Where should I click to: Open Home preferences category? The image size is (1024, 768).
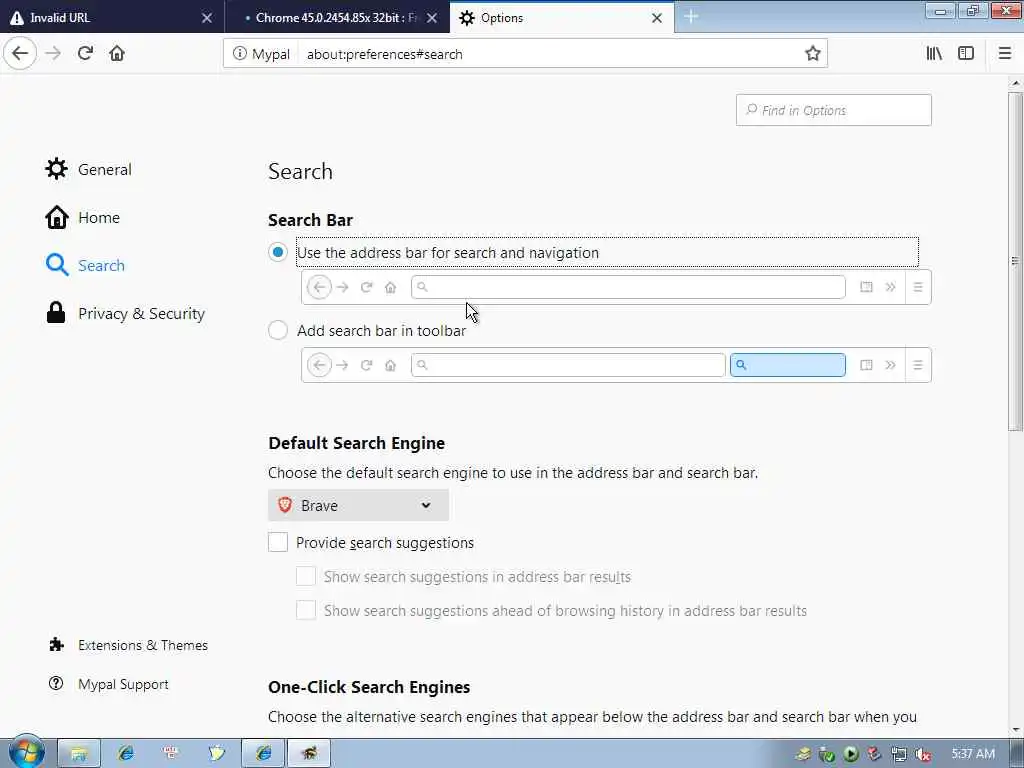83,217
